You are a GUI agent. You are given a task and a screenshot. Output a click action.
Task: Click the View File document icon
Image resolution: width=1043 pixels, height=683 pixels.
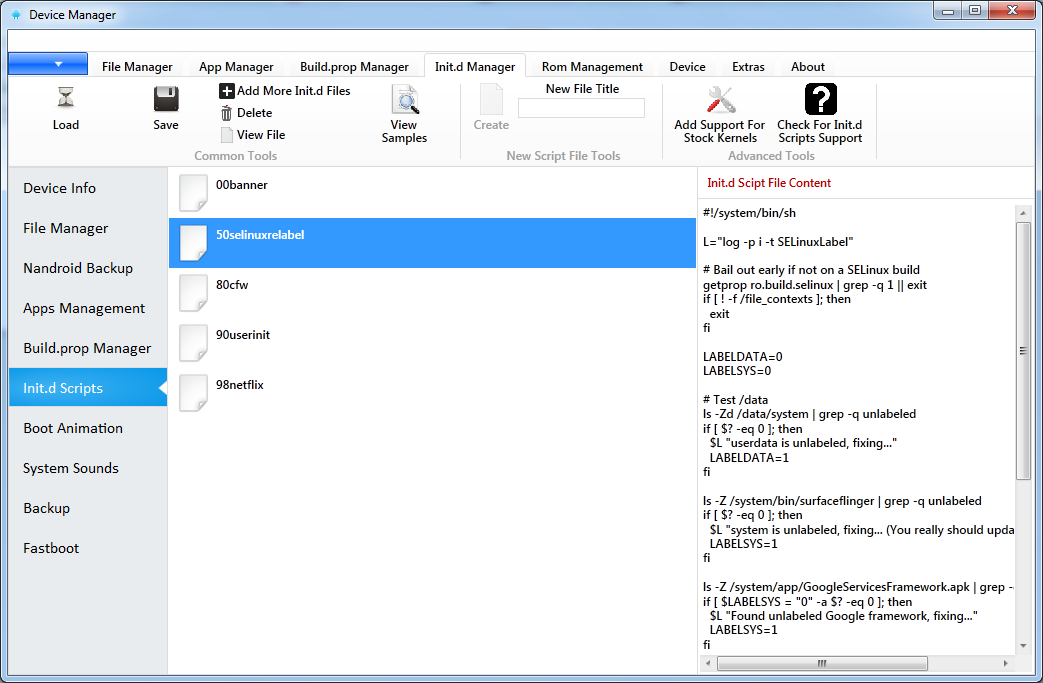click(227, 135)
